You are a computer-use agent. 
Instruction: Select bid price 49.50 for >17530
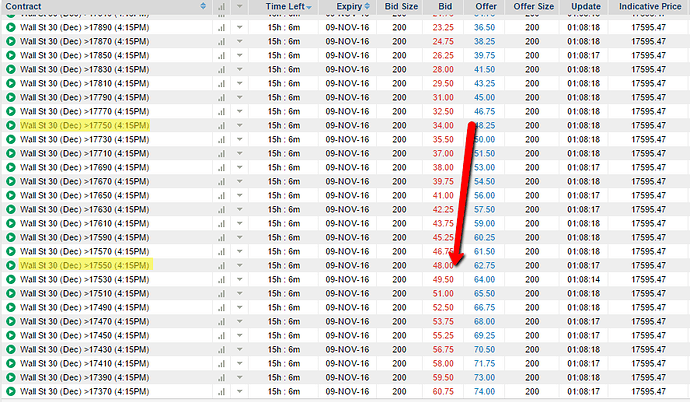pyautogui.click(x=443, y=279)
